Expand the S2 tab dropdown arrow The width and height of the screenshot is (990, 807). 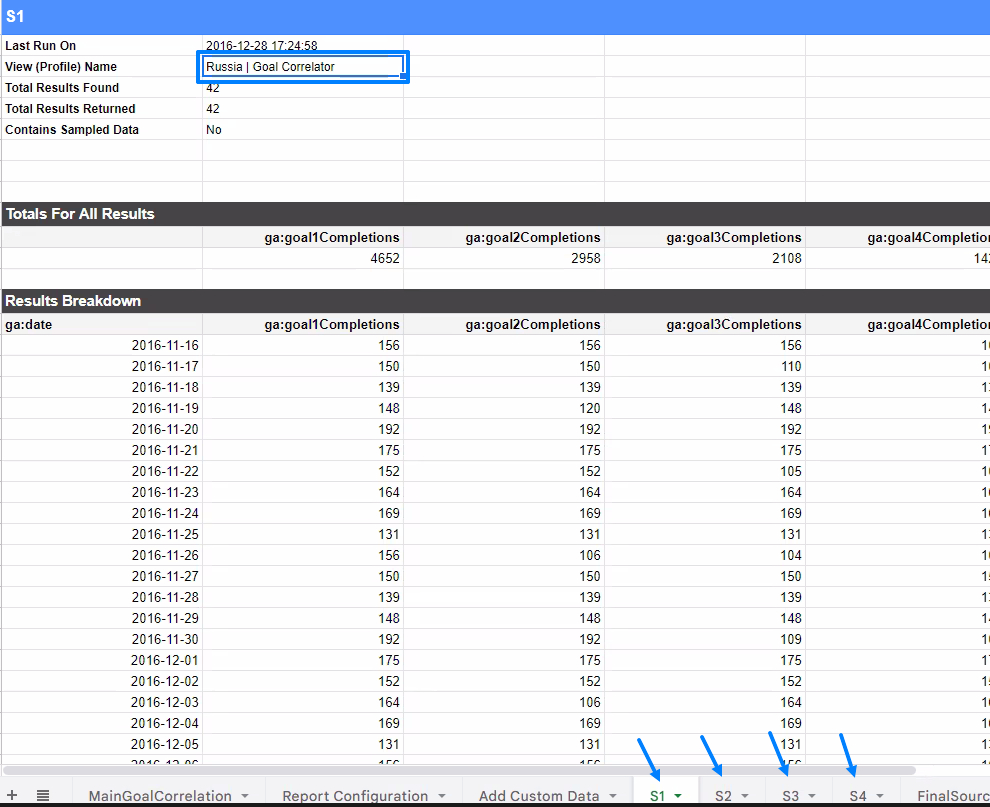coord(745,796)
